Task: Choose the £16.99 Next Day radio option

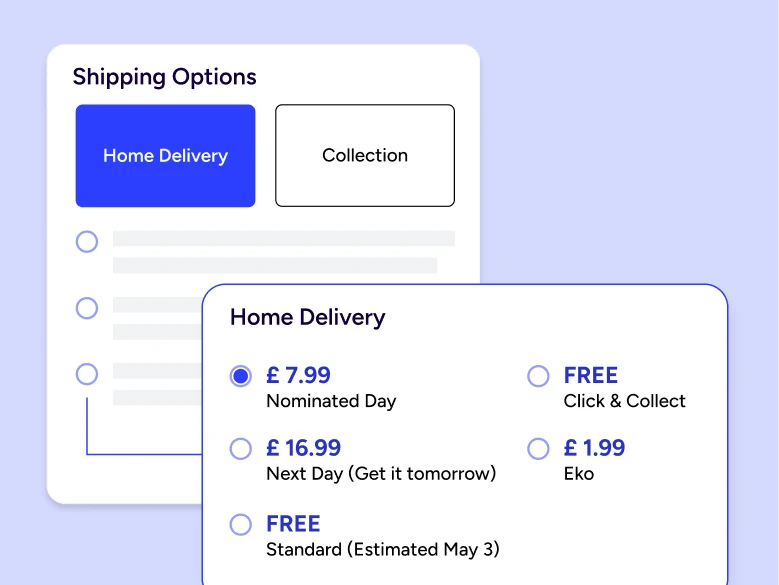Action: tap(241, 448)
